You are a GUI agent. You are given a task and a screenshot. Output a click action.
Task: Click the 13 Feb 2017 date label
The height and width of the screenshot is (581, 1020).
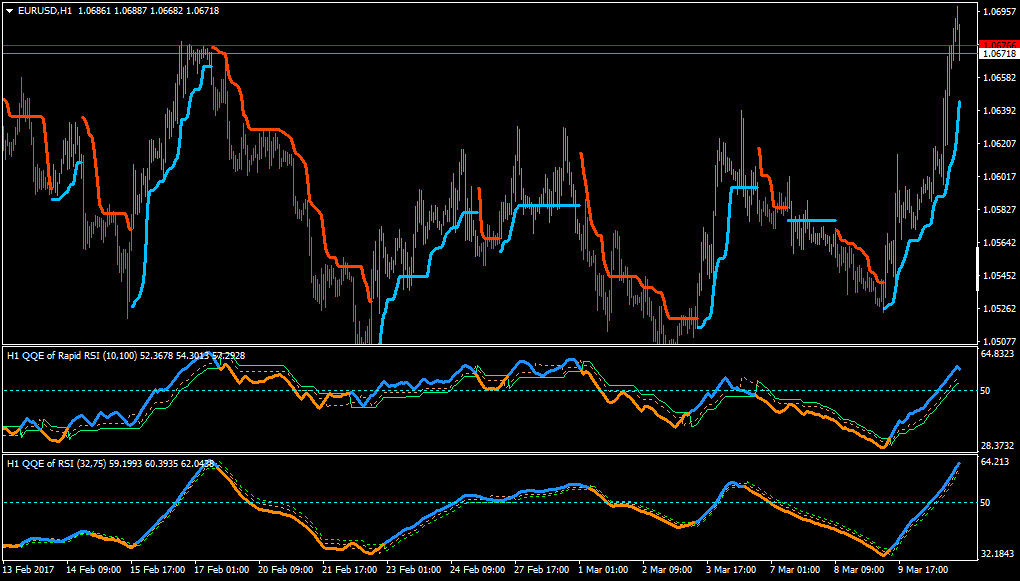(27, 569)
